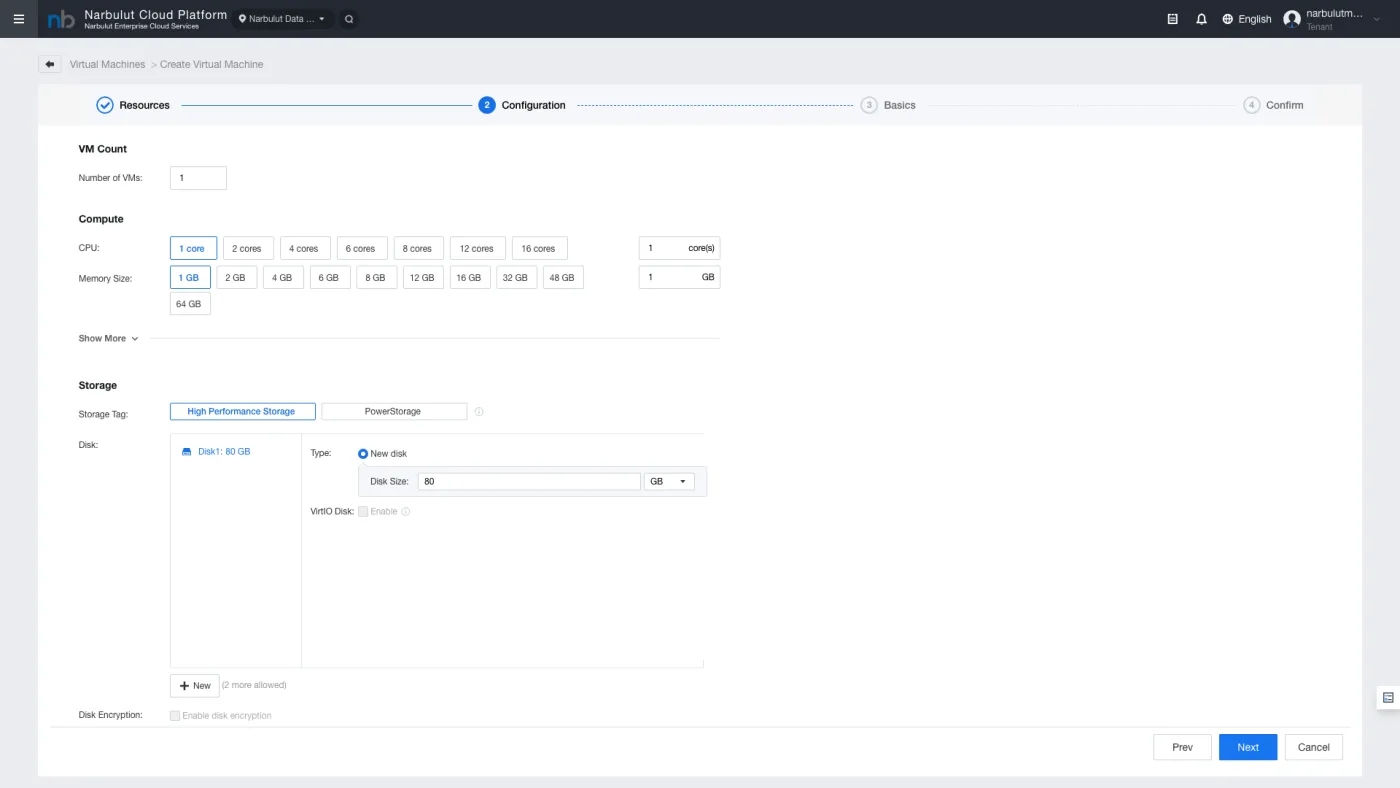This screenshot has height=788, width=1400.
Task: Click the Number of VMs field
Action: [x=198, y=178]
